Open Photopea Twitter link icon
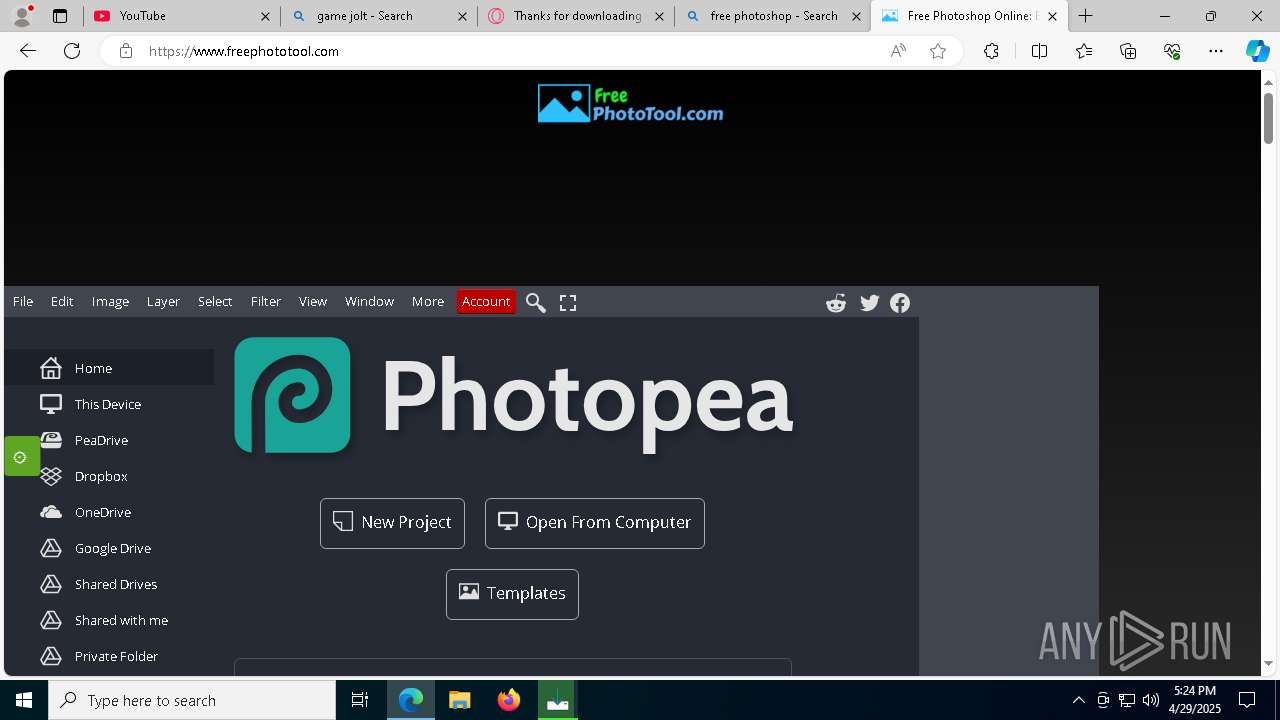This screenshot has width=1280, height=720. click(x=869, y=303)
